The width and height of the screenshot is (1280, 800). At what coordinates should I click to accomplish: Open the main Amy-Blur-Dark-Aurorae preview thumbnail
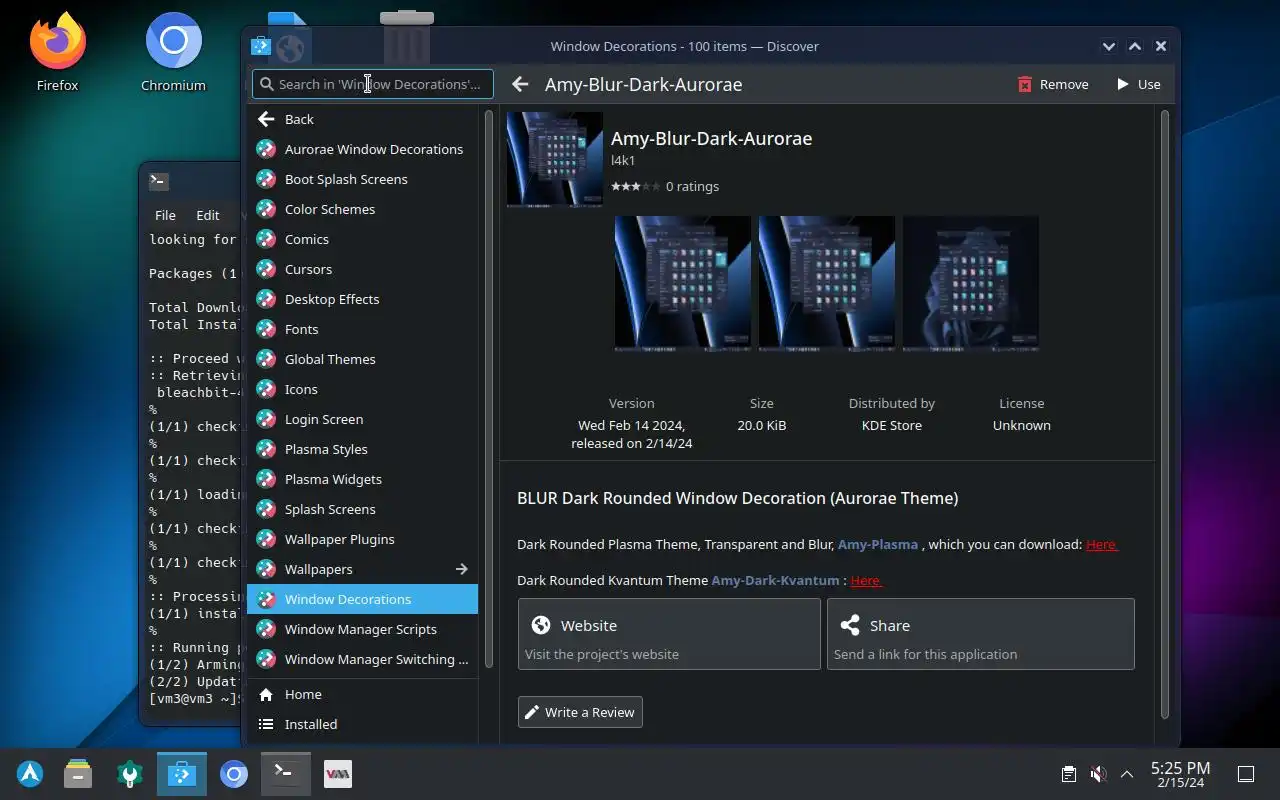point(555,159)
